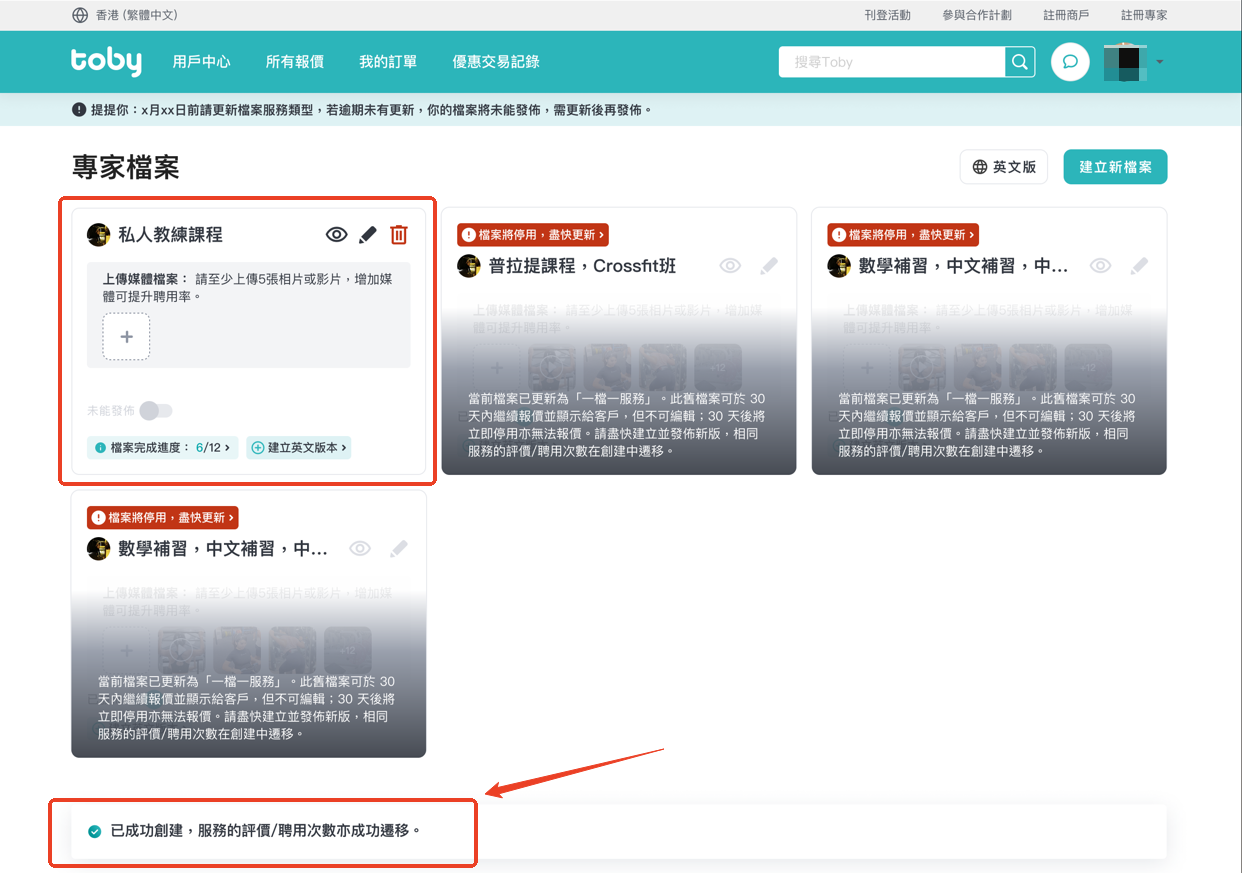Click the pencil icon on 普拉提課程 card
Viewport: 1242px width, 873px height.
tap(768, 266)
